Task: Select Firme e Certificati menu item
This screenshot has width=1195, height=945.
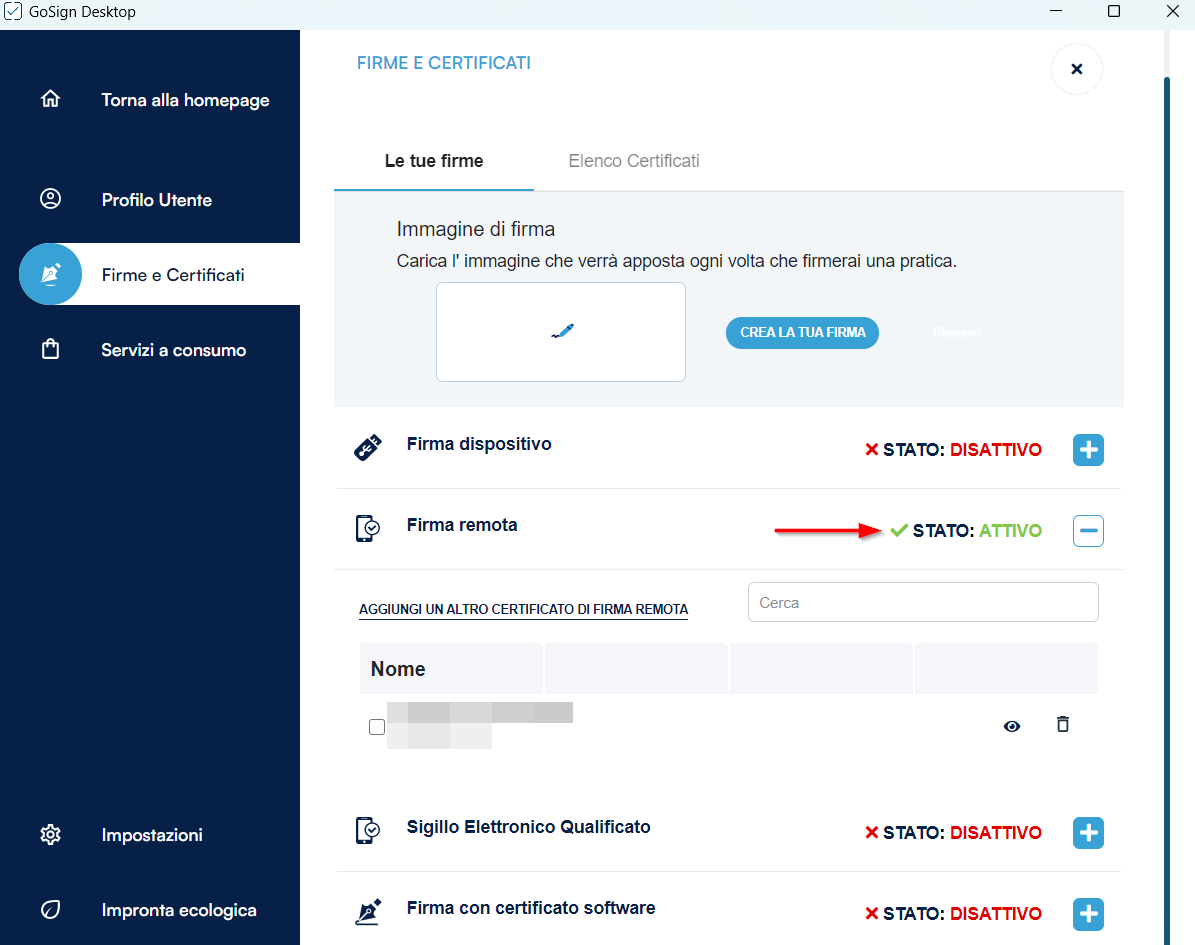Action: (173, 274)
